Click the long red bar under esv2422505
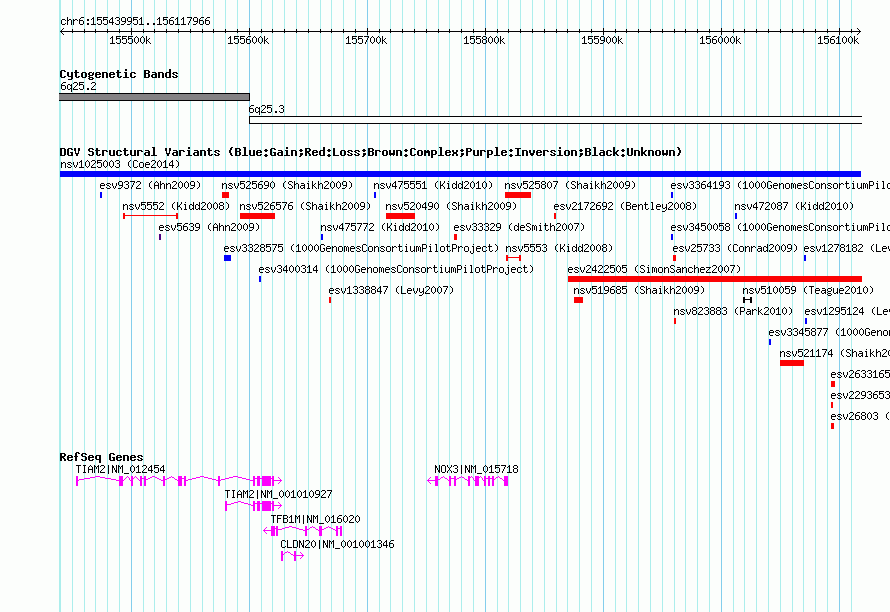890x612 pixels. coord(715,279)
